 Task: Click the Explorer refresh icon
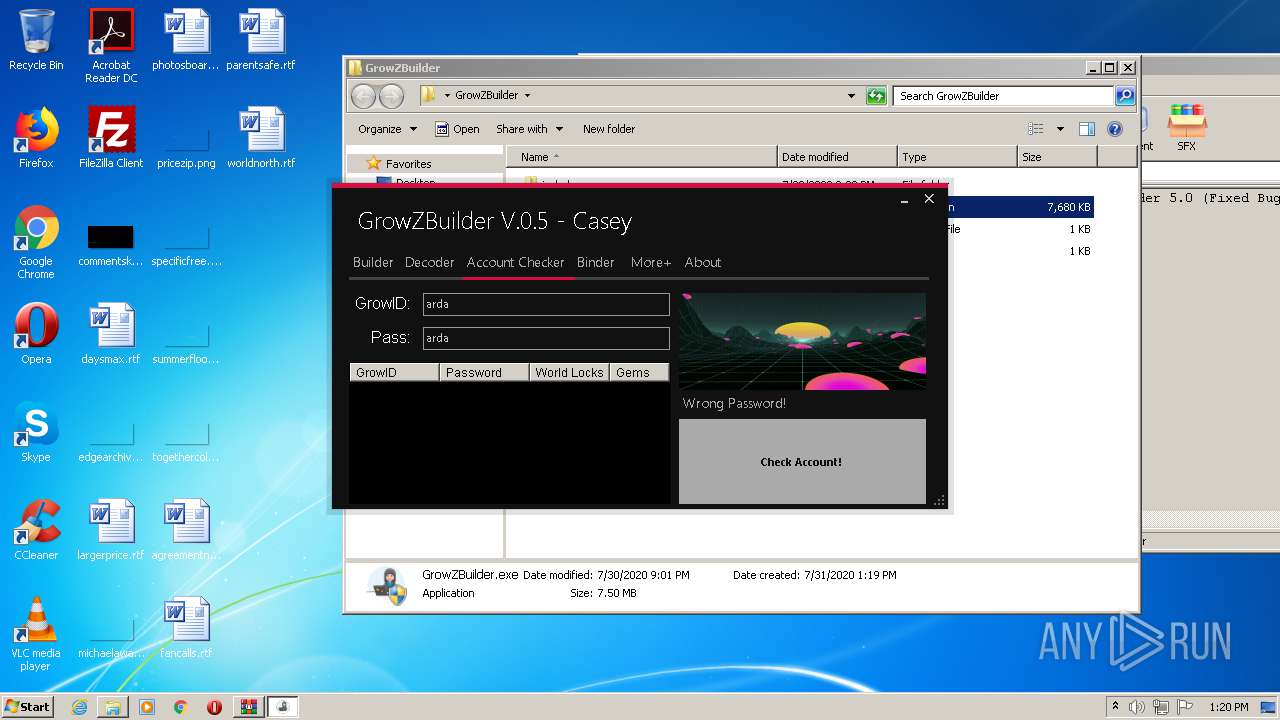tap(876, 96)
